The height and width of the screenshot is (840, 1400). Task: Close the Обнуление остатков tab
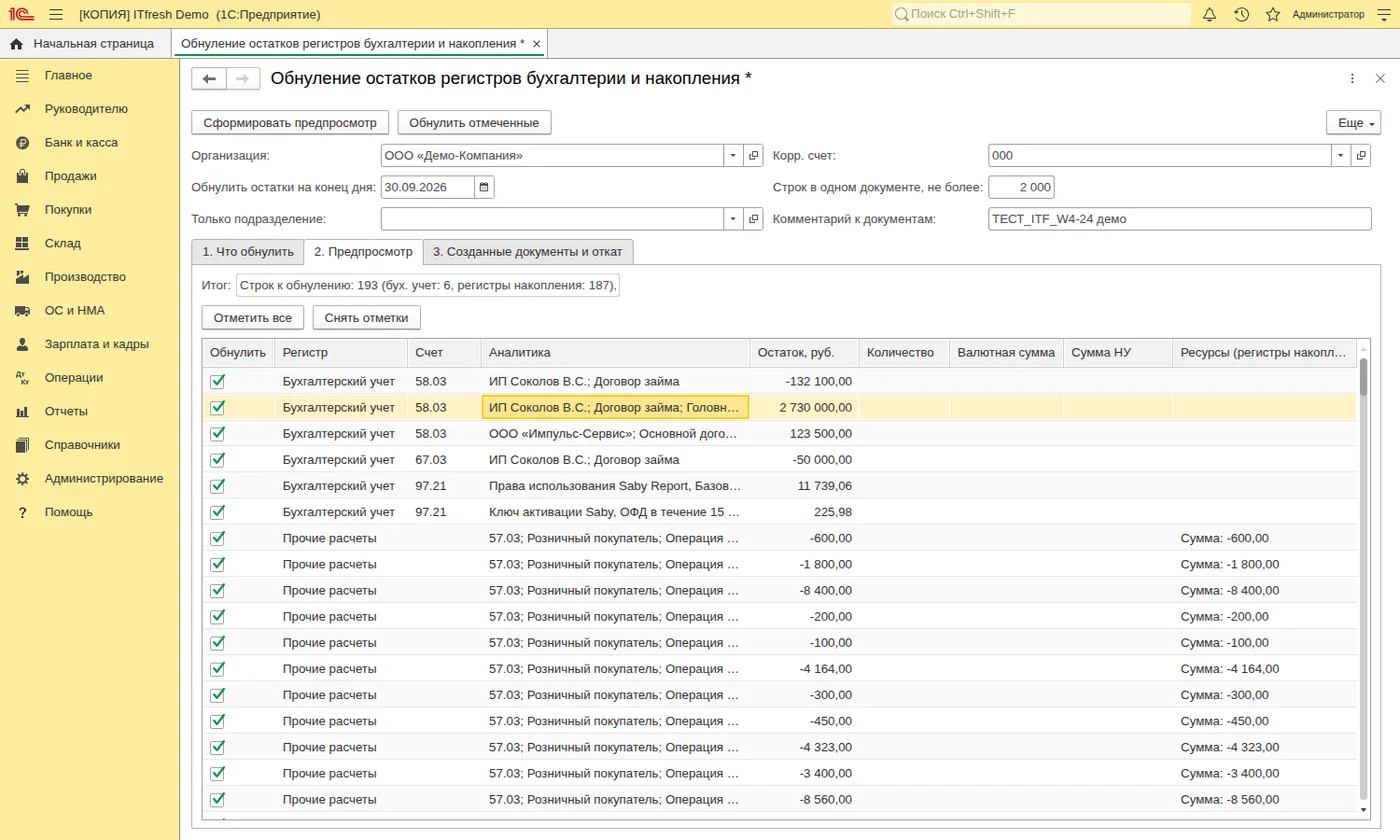click(x=537, y=44)
